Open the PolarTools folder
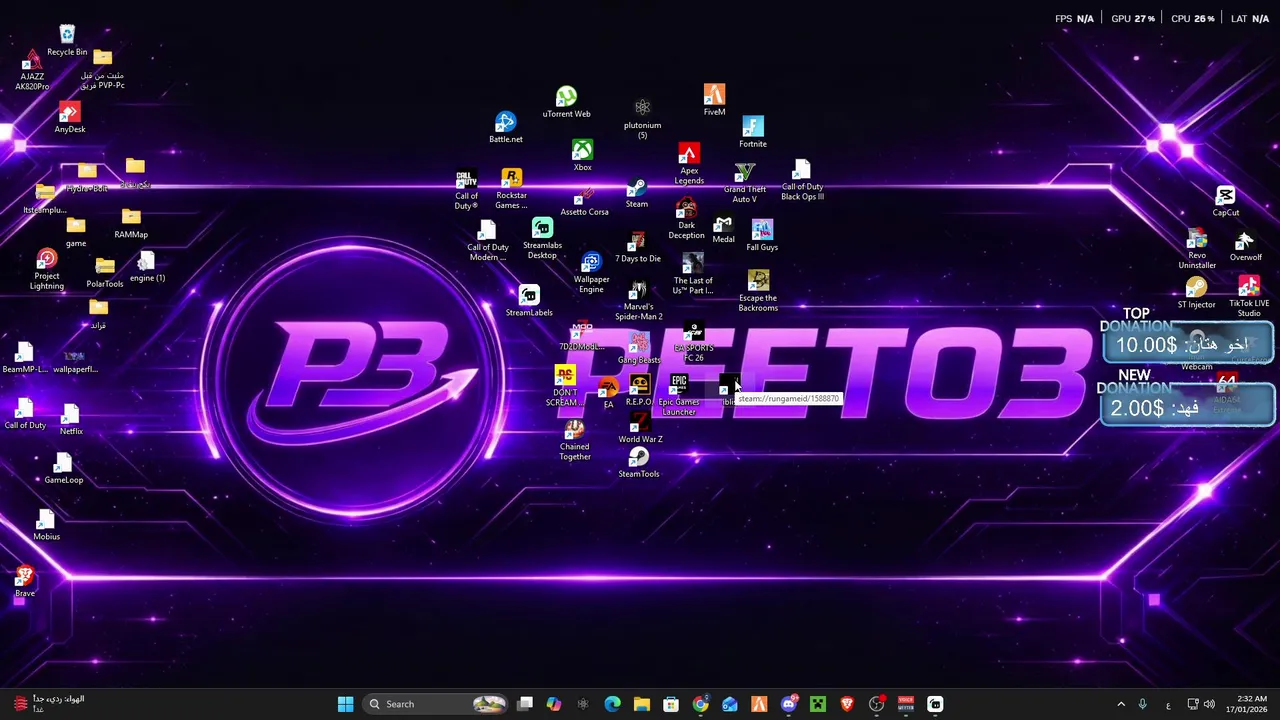Screen dimensions: 1280x720 tap(105, 273)
